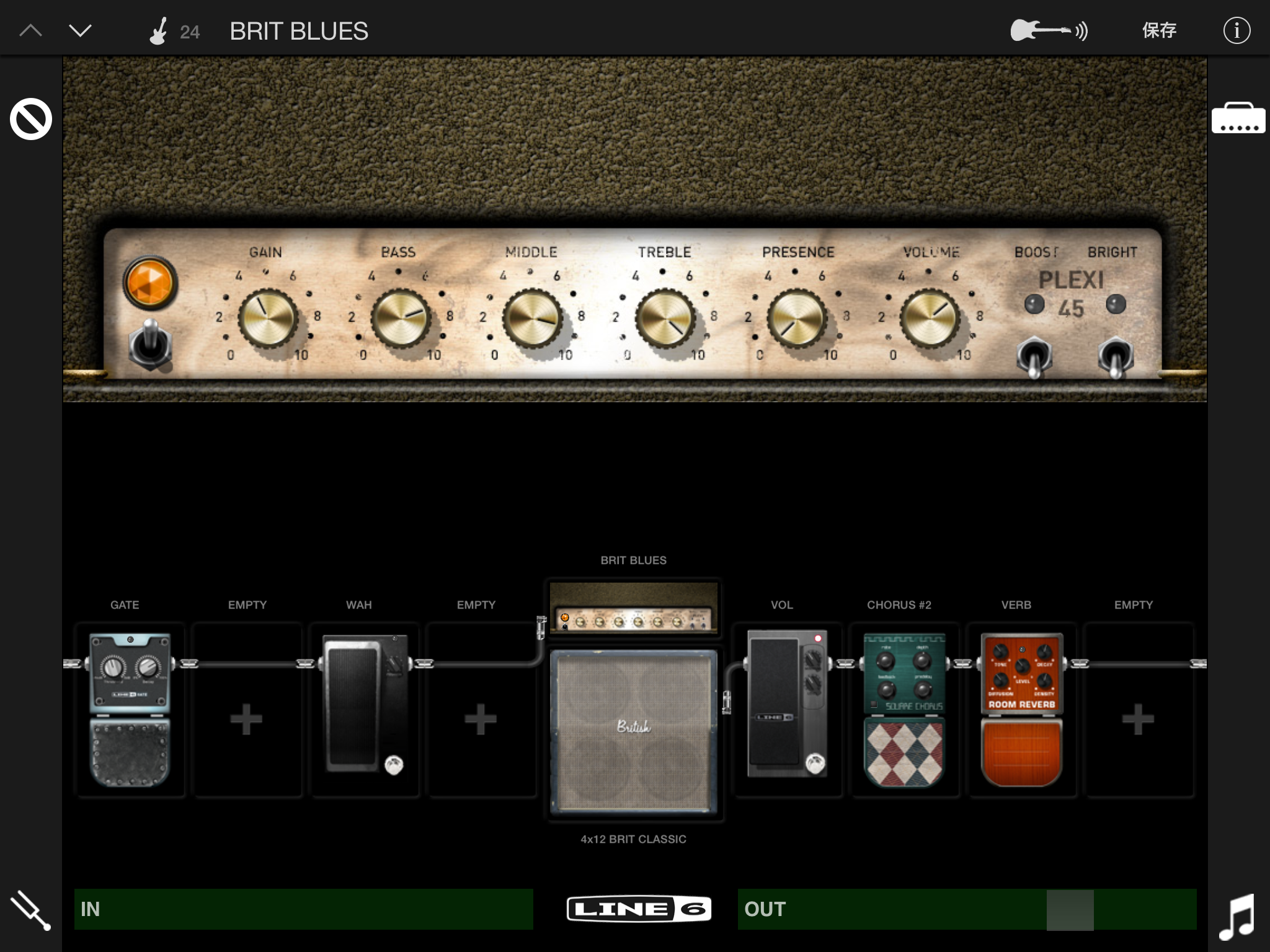Tap the VOL pedal round toe switch
The image size is (1270, 952).
click(x=815, y=764)
